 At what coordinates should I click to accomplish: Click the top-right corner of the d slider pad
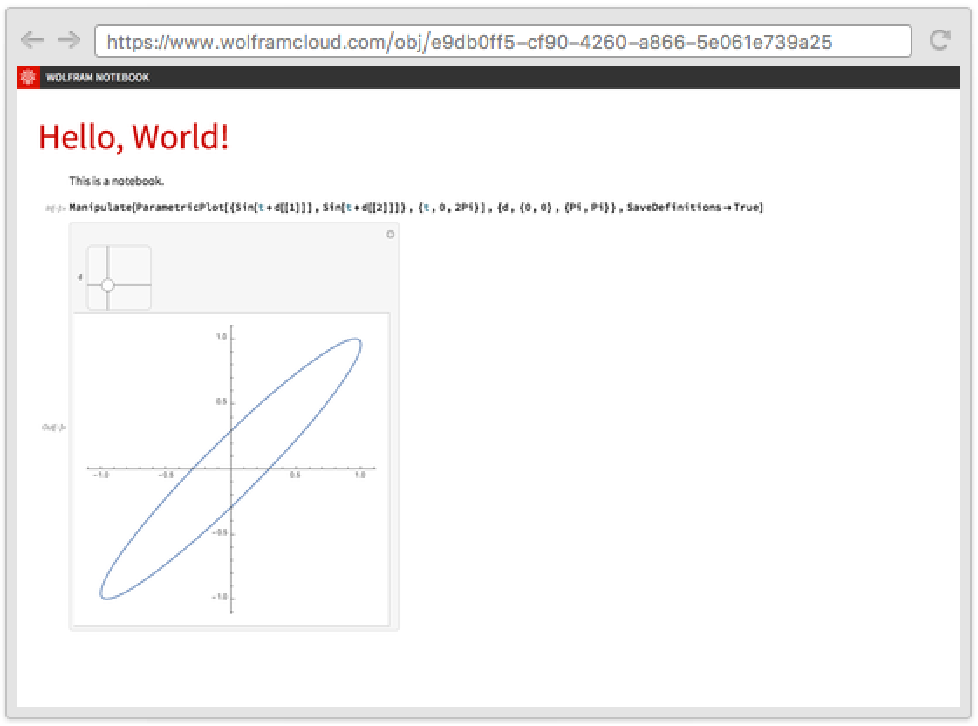click(x=146, y=251)
